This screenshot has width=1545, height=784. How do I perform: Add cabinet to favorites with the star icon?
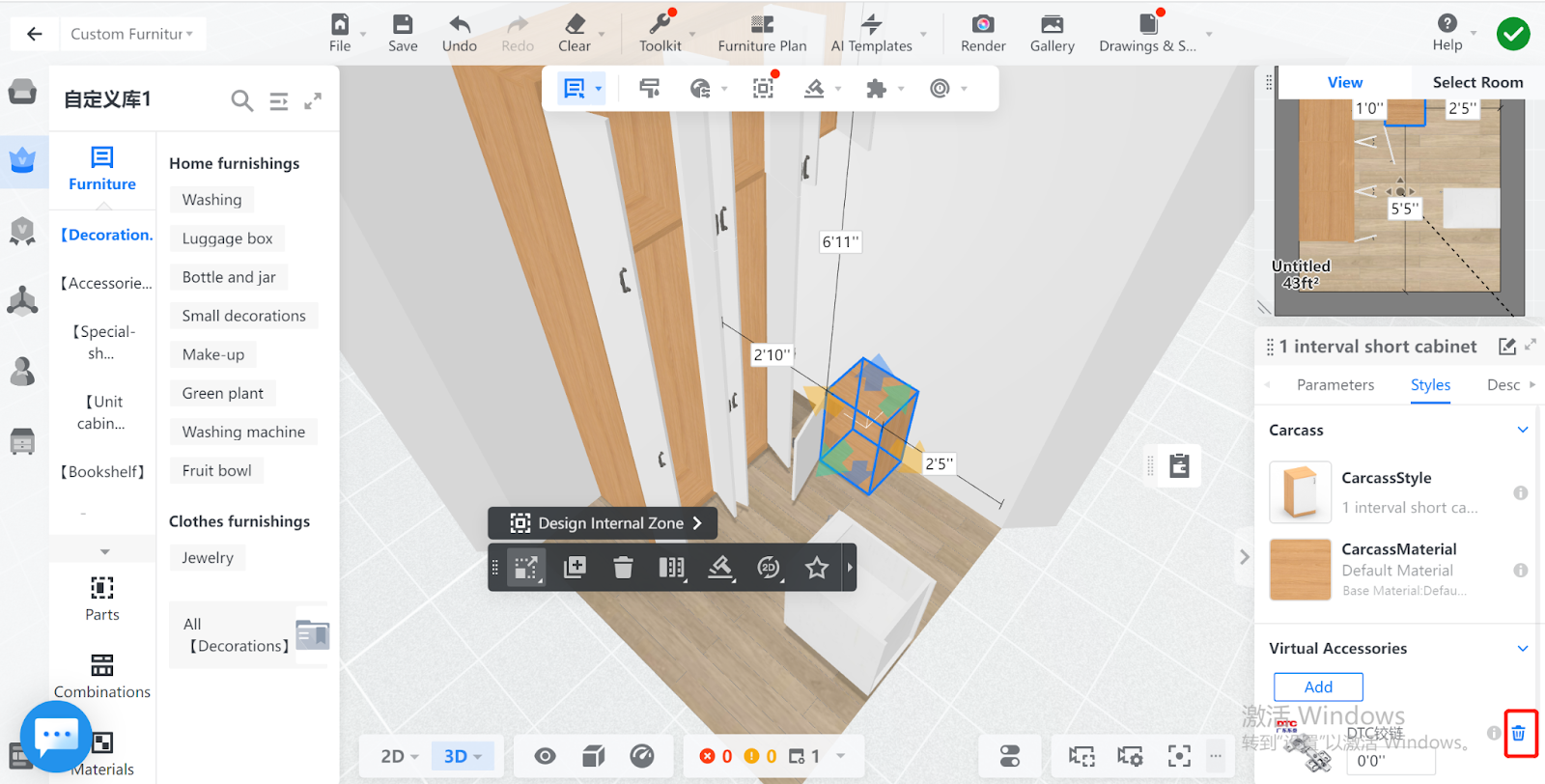tap(817, 568)
